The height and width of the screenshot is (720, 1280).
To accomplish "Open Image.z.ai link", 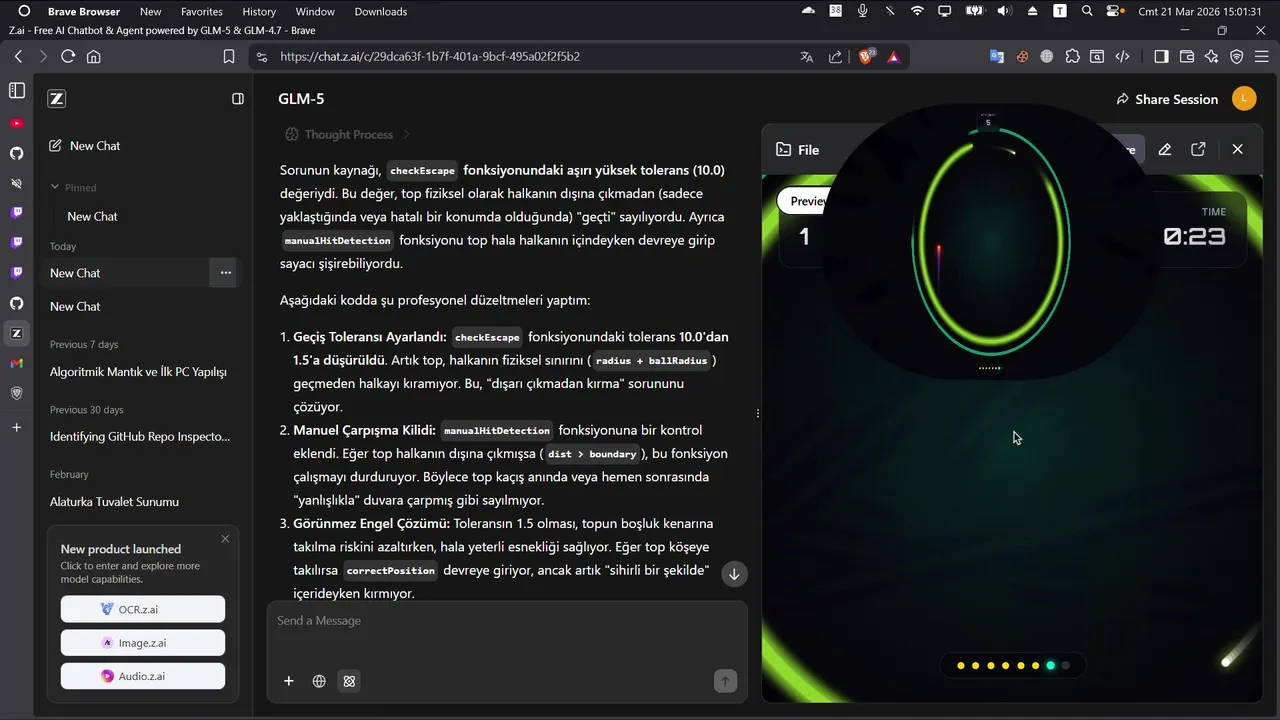I will [143, 643].
